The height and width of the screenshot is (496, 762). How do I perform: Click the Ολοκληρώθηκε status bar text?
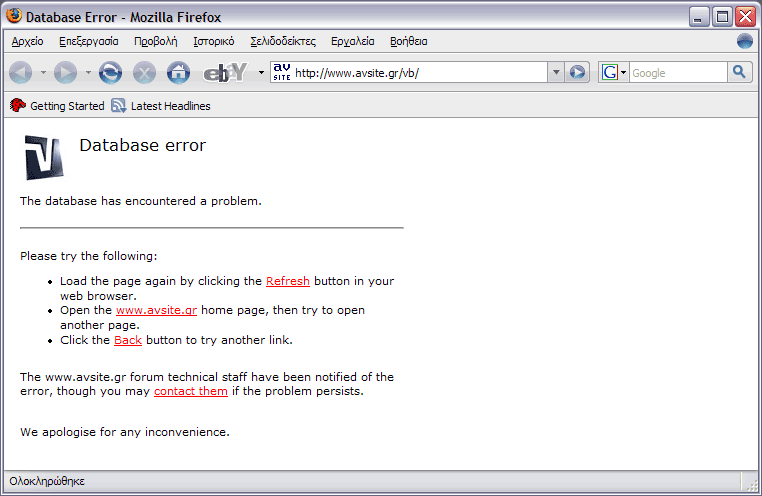point(47,481)
